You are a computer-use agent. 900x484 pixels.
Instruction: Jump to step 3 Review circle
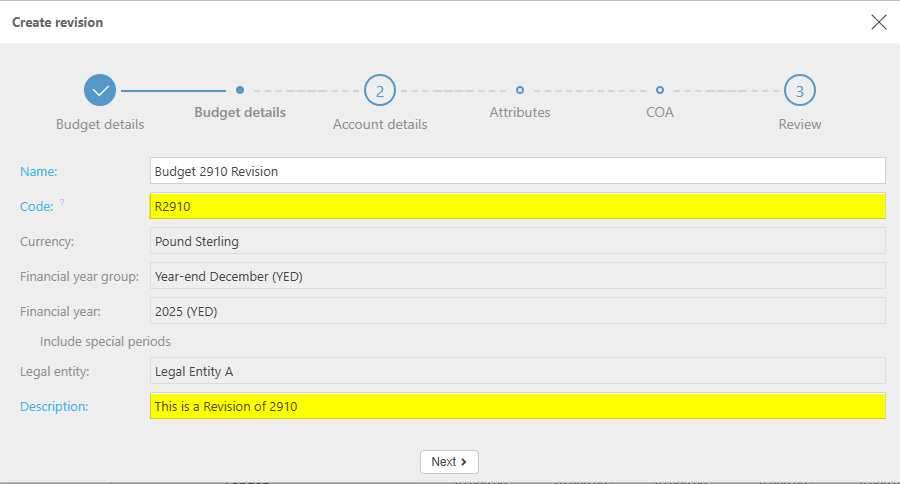799,90
